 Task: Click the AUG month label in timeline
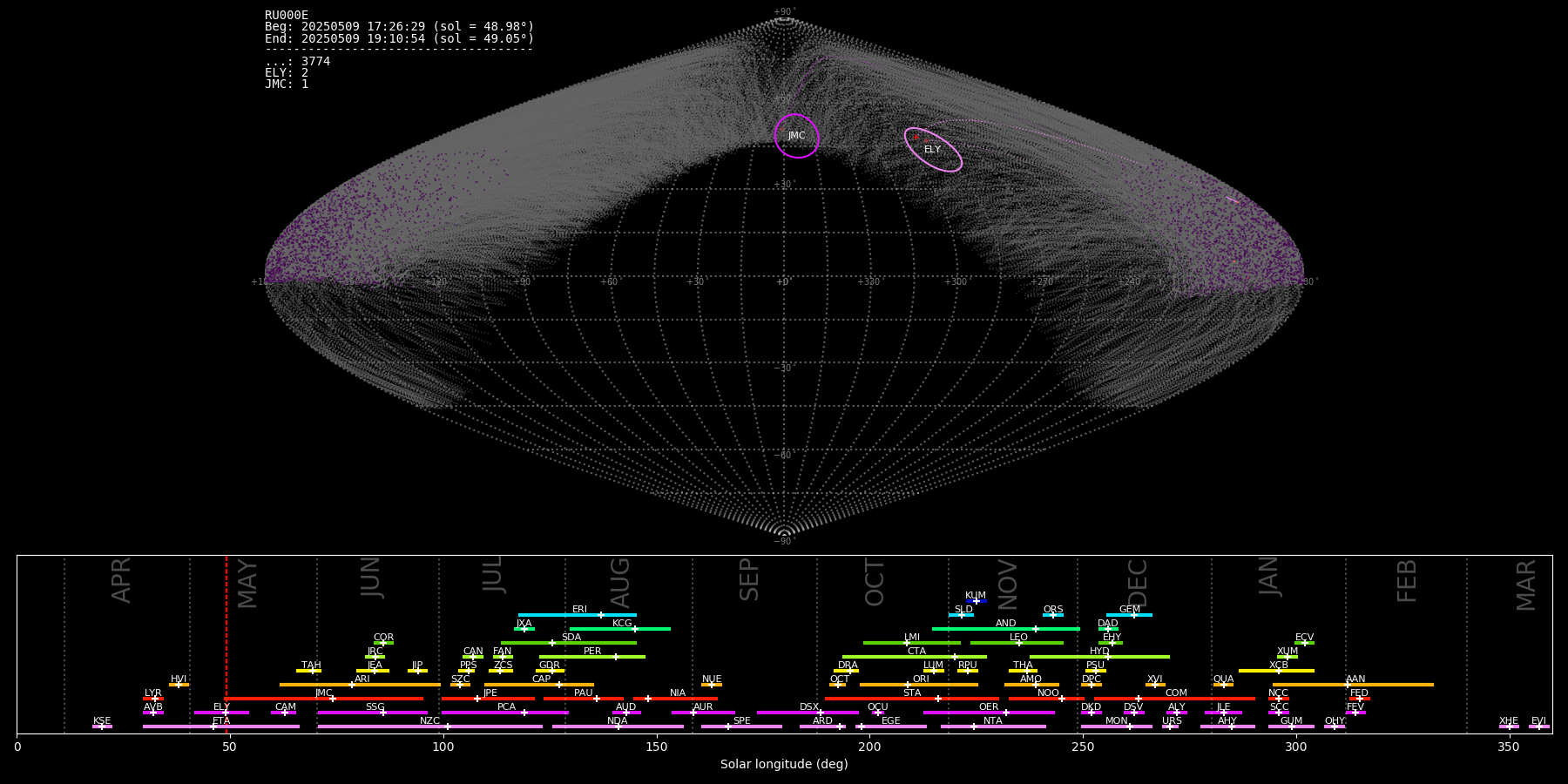620,583
